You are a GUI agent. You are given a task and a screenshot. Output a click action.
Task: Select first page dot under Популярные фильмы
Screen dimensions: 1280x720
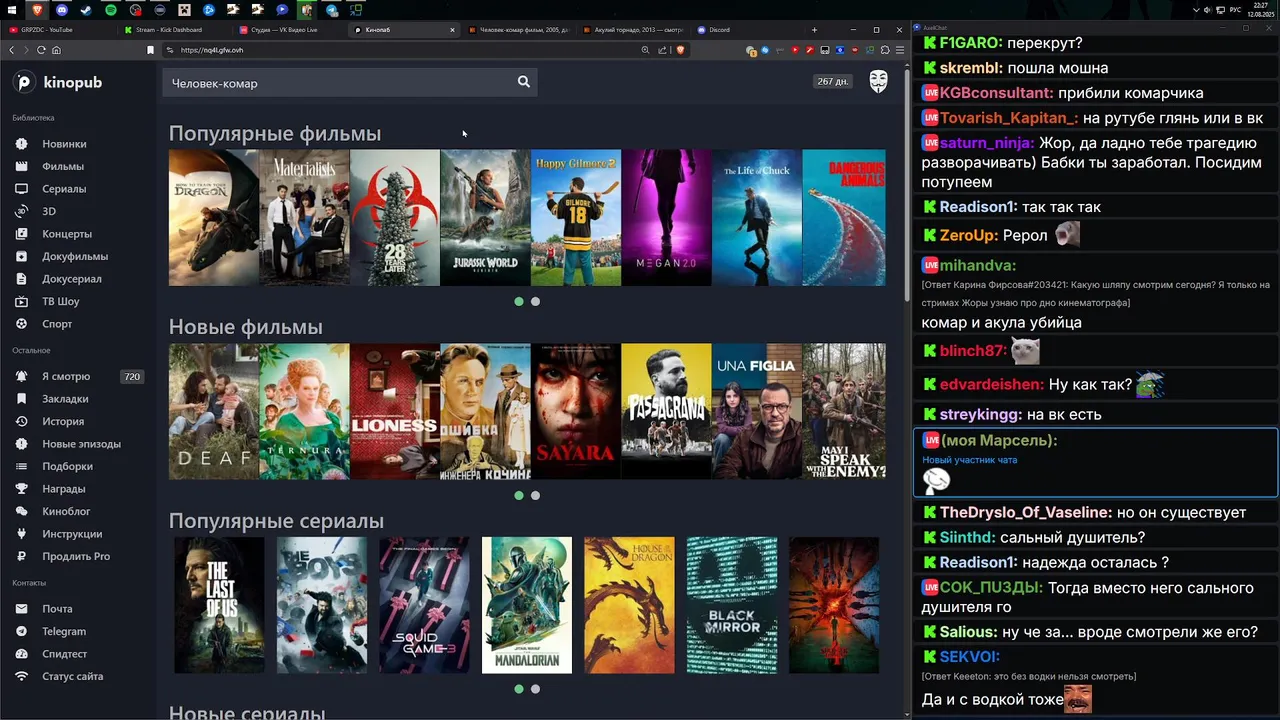[x=518, y=301]
